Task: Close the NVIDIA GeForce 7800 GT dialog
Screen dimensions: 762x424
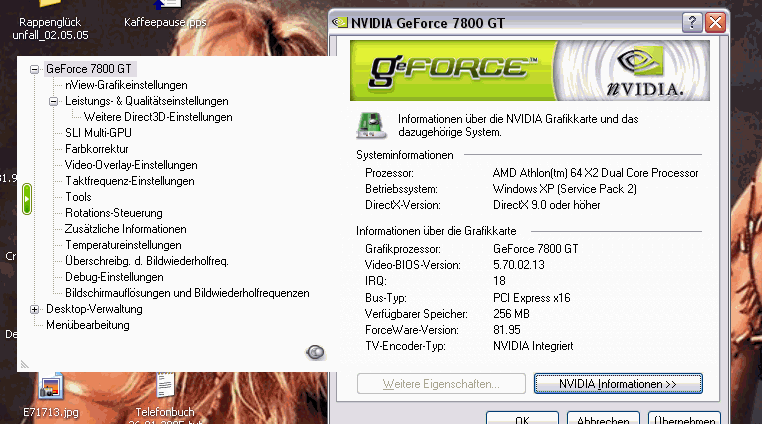Action: 715,23
